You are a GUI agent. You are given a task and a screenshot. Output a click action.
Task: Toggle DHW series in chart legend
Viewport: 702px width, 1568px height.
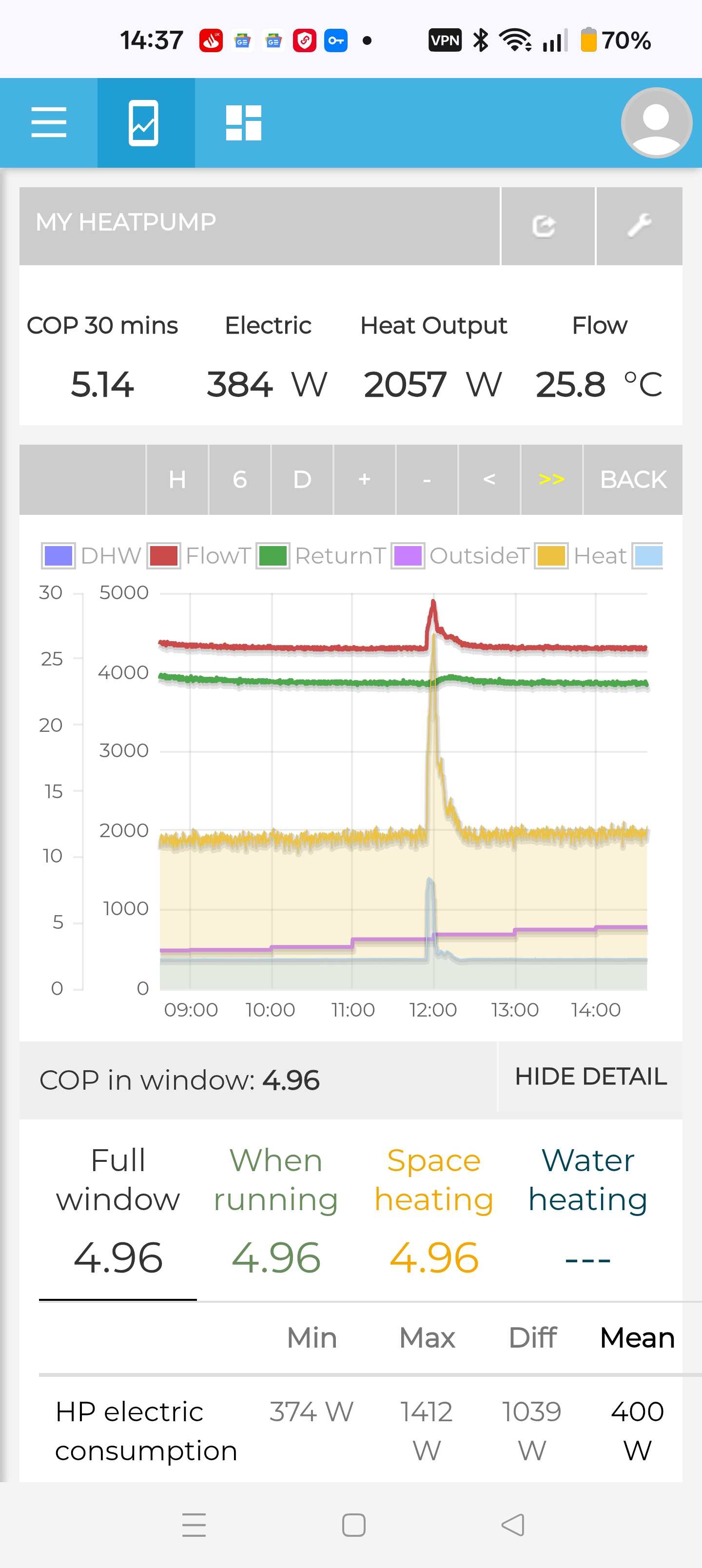92,556
